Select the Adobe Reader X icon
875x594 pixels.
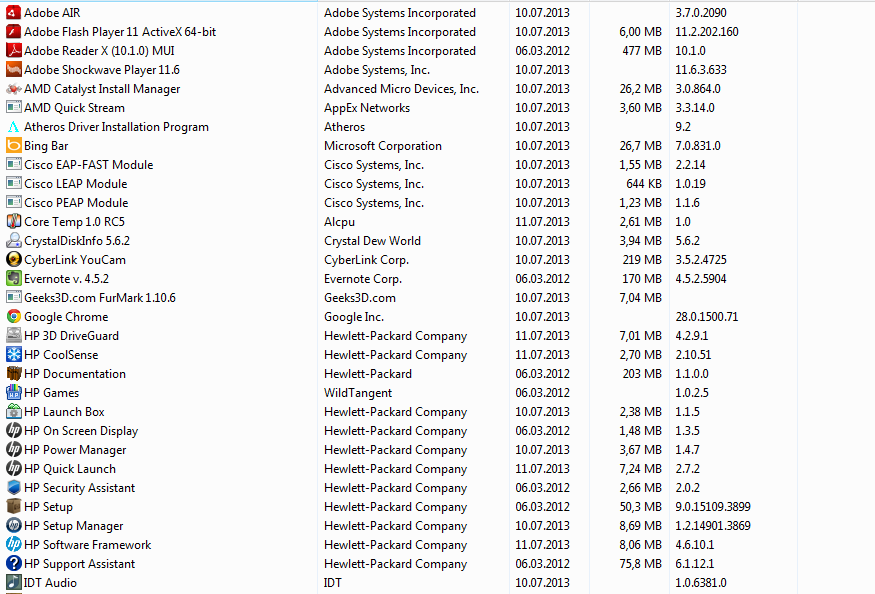(x=13, y=50)
